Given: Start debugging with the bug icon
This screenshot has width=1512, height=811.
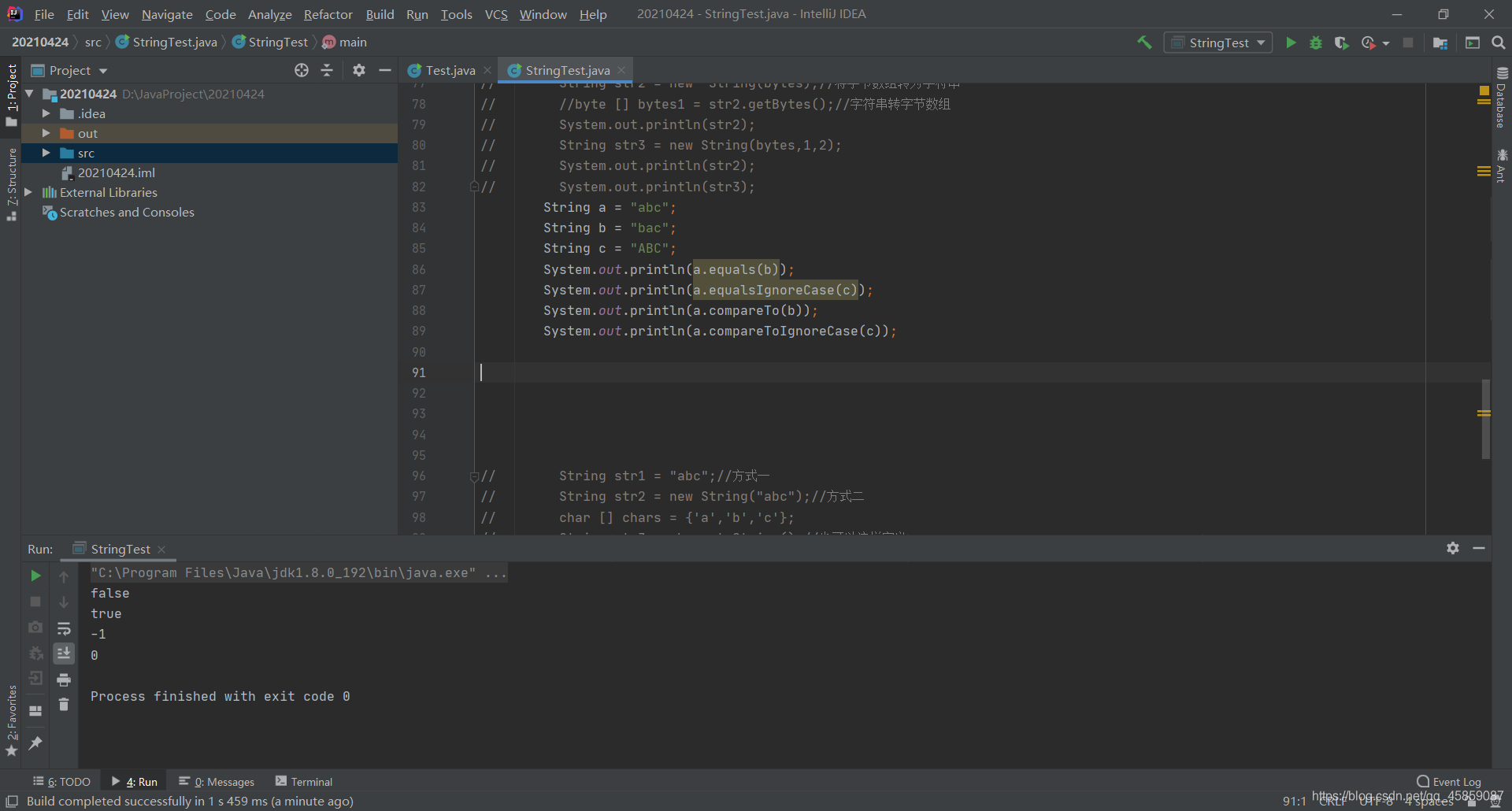Looking at the screenshot, I should [x=1316, y=43].
